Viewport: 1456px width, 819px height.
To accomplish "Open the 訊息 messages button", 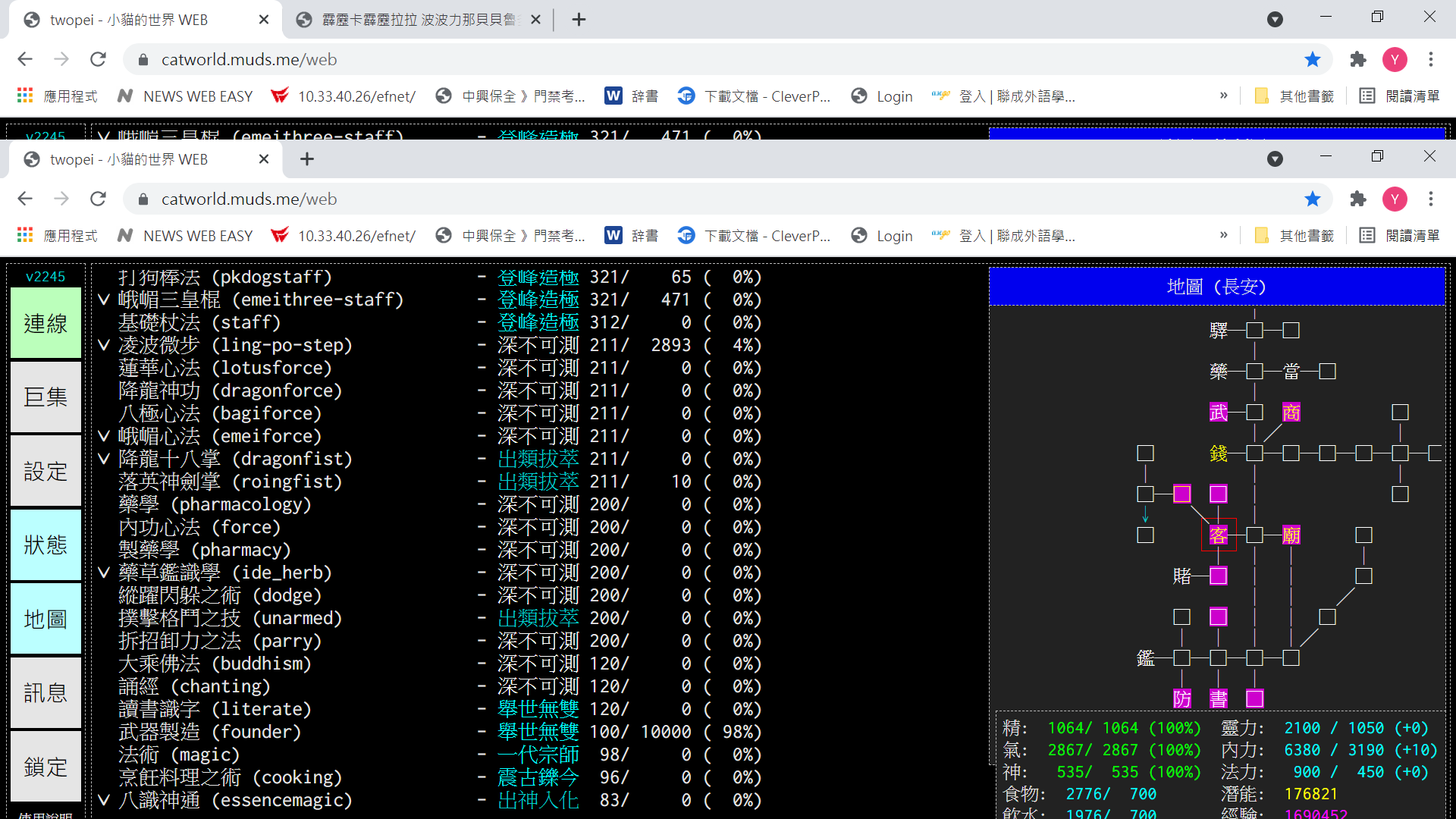I will 45,692.
